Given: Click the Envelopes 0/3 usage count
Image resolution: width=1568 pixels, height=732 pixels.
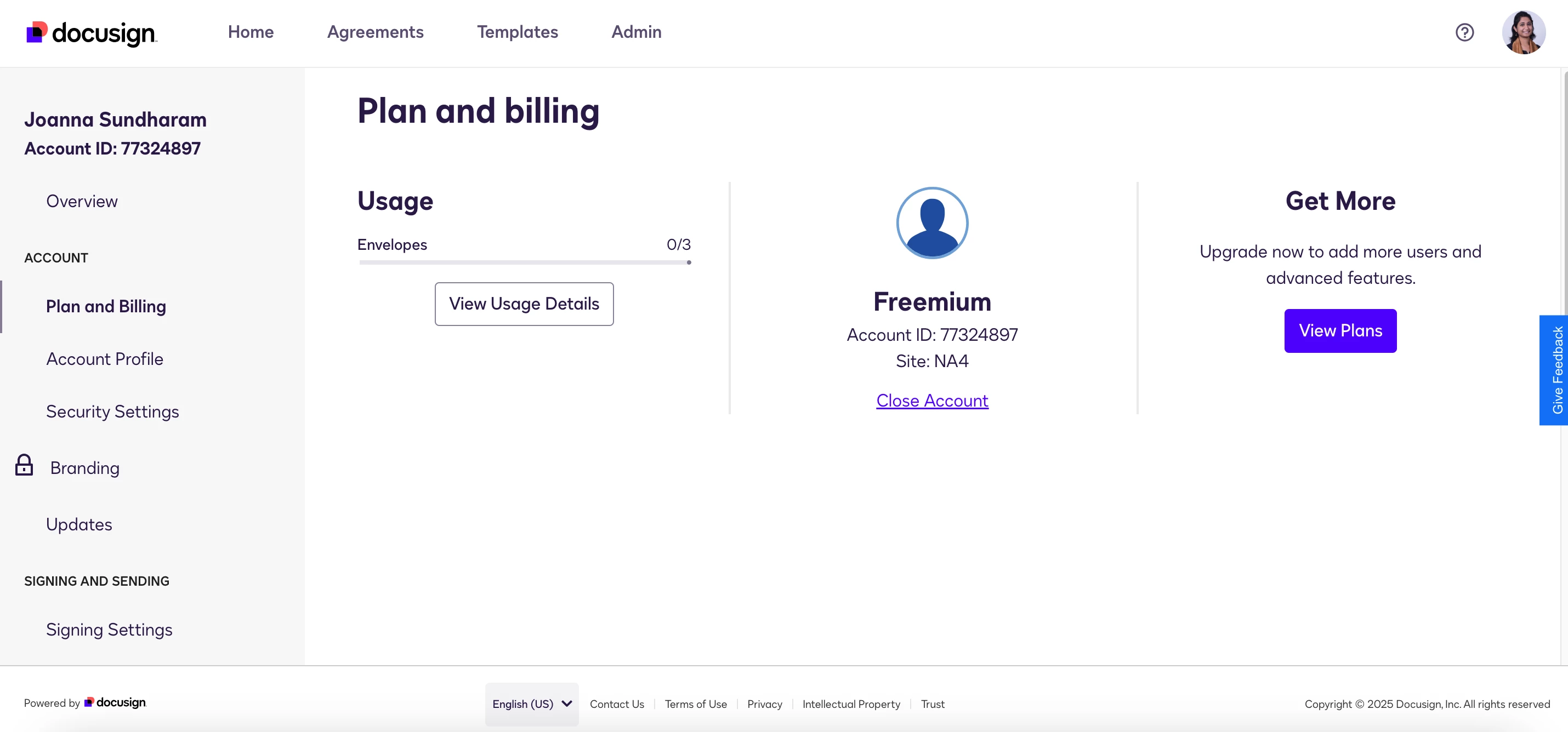Looking at the screenshot, I should [679, 244].
